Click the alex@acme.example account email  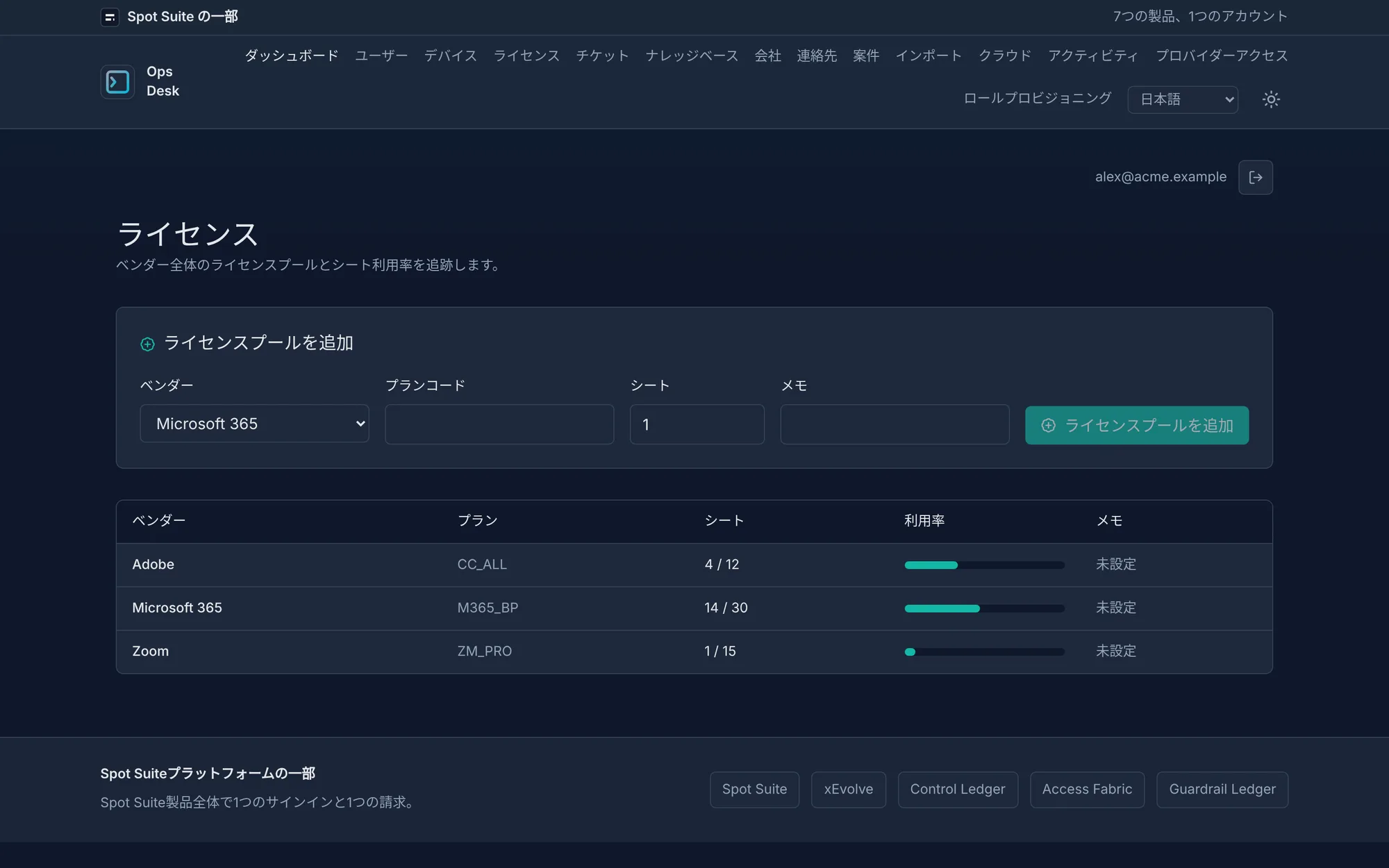tap(1161, 177)
